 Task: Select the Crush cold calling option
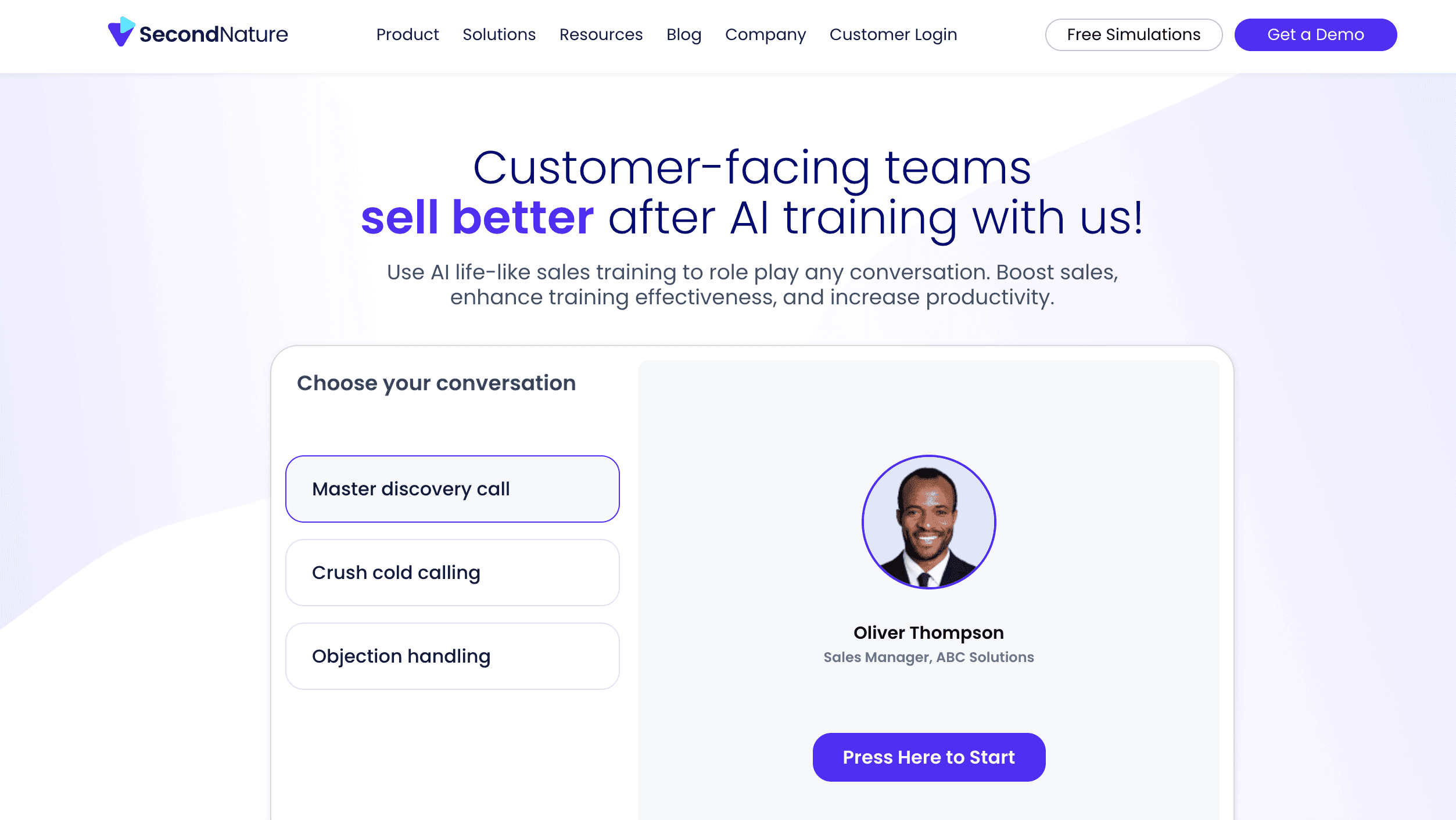pos(452,573)
